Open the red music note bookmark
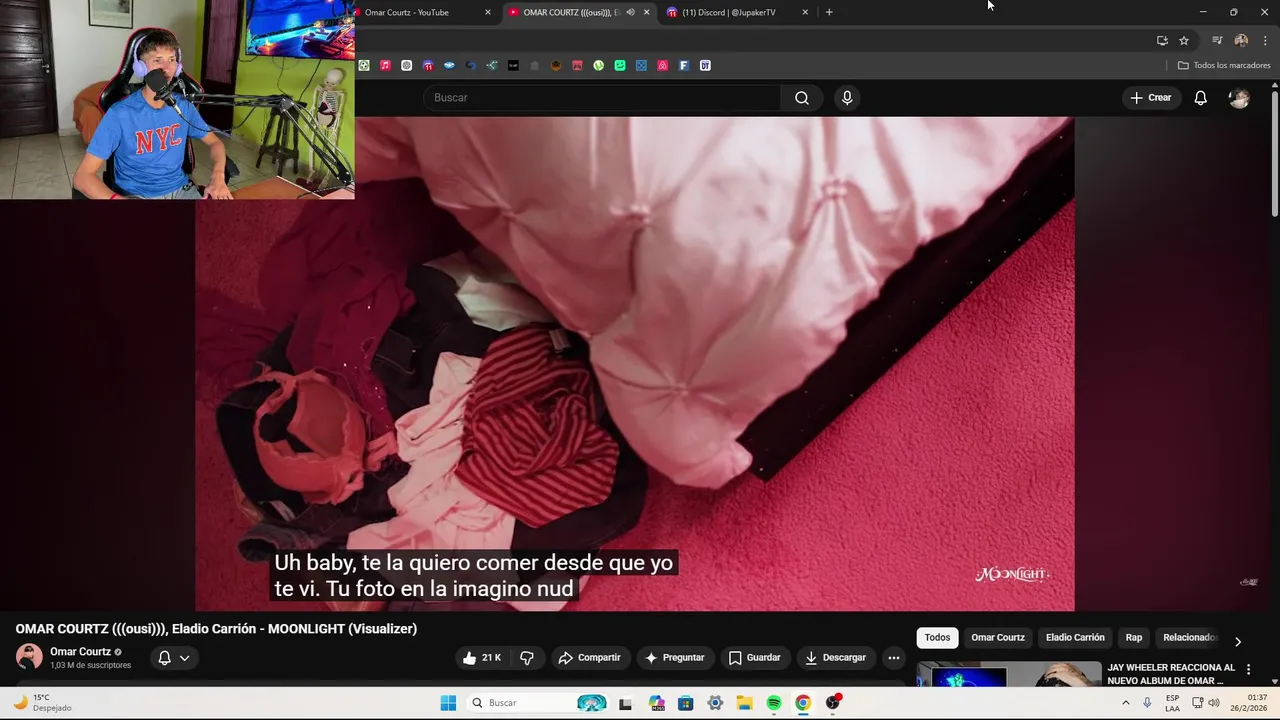This screenshot has height=720, width=1280. [x=385, y=66]
